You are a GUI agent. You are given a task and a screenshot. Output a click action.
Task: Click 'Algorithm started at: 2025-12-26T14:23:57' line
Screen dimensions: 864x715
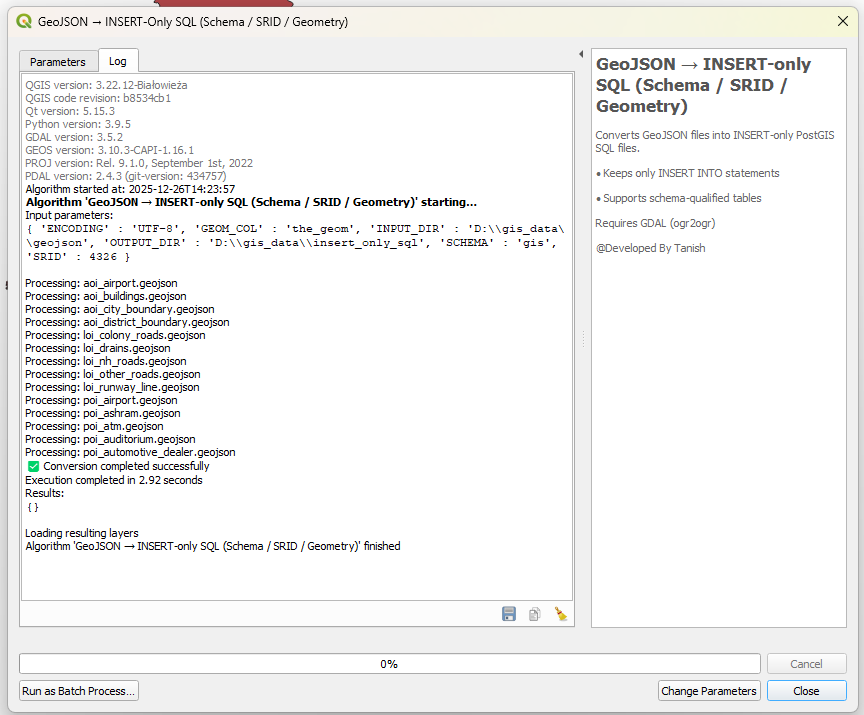130,189
